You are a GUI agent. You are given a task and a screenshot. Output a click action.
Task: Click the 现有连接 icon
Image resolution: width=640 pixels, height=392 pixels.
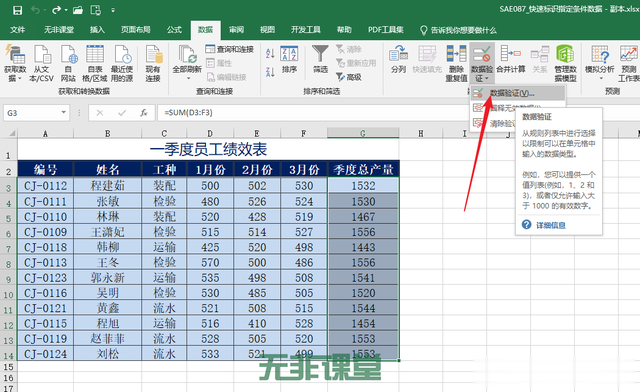click(153, 64)
